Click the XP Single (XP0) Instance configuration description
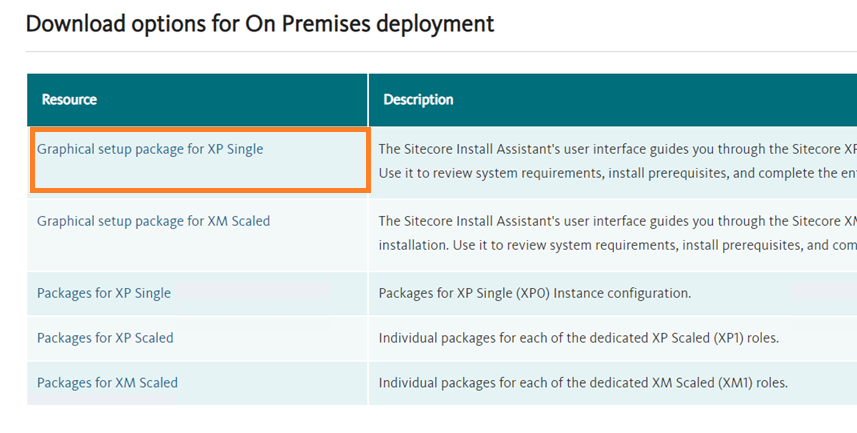 tap(535, 293)
